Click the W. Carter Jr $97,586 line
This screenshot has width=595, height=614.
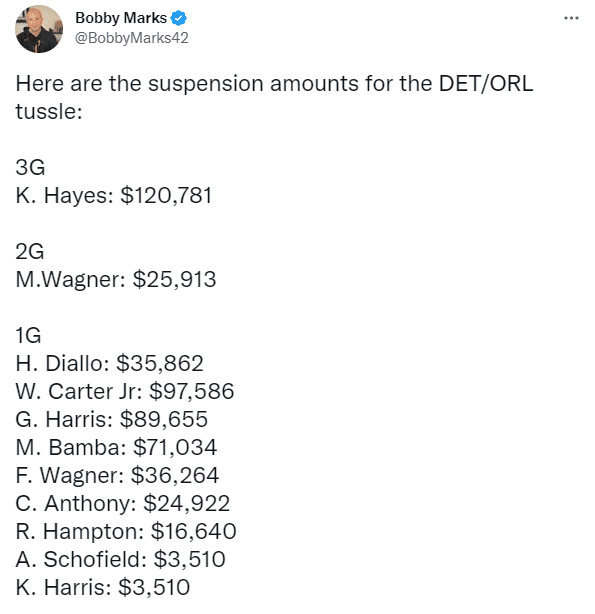125,391
